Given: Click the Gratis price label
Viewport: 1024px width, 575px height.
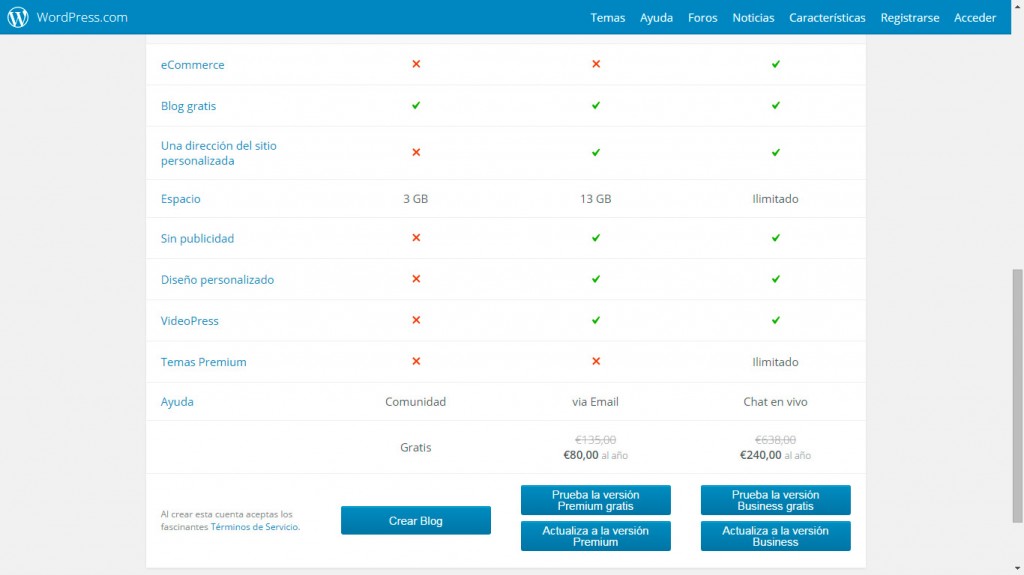Looking at the screenshot, I should (415, 448).
